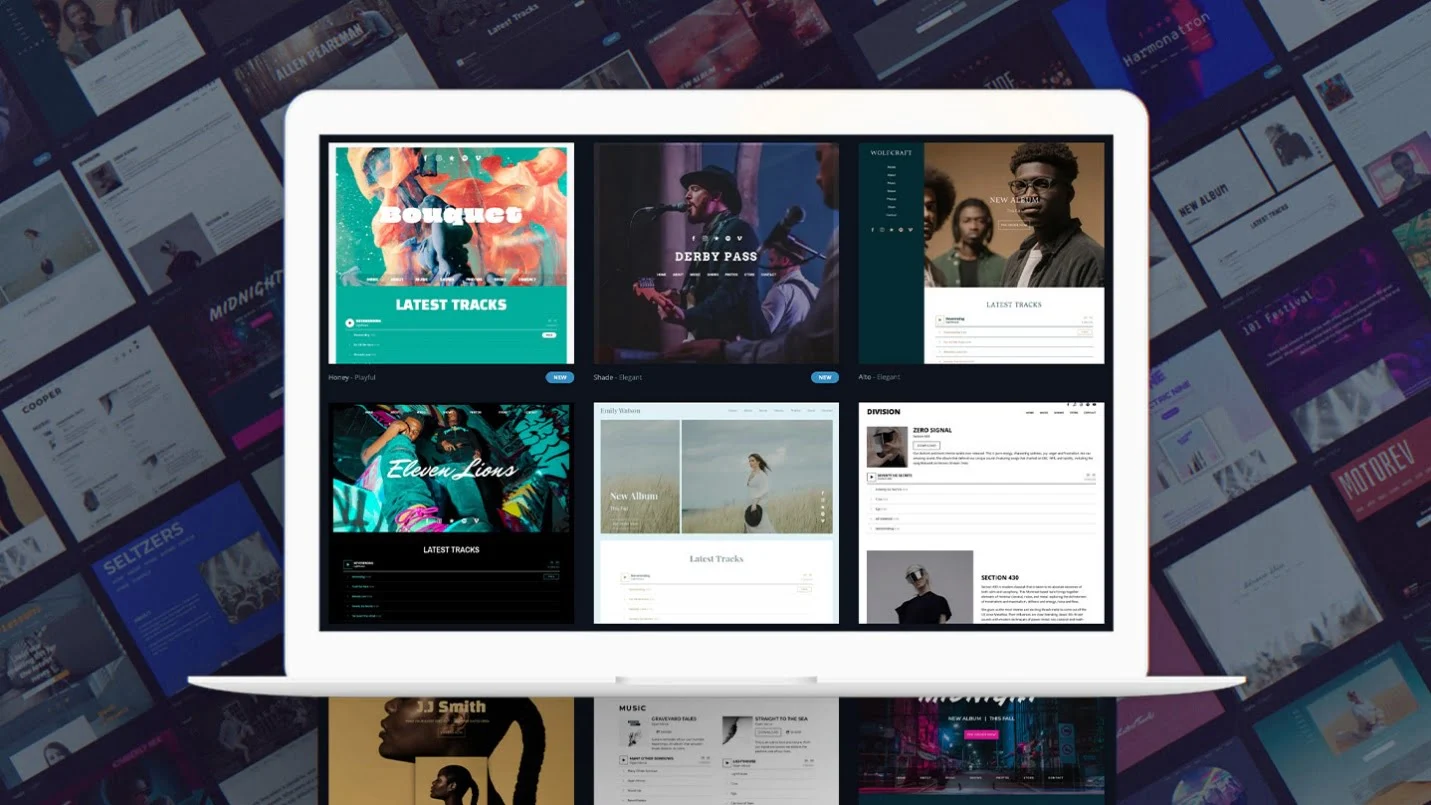Select the J.J Smith template below the laptop
The height and width of the screenshot is (805, 1431).
[x=451, y=751]
